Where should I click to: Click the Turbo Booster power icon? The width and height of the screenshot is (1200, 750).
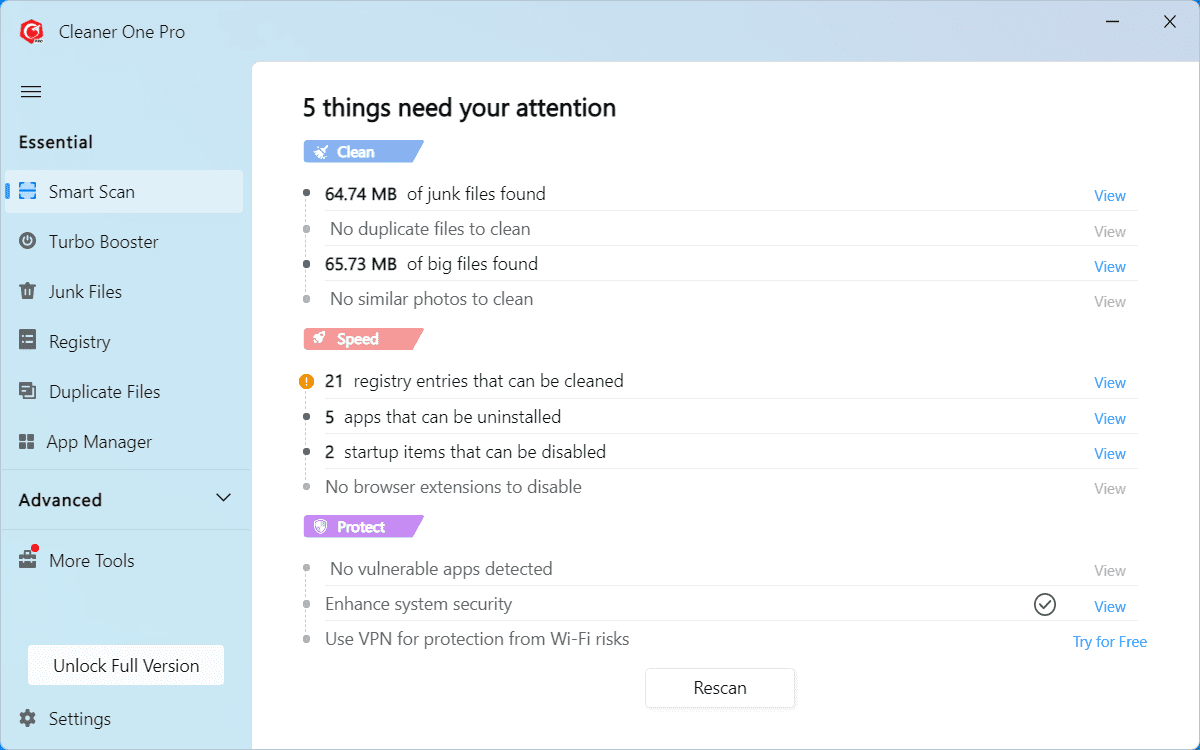coord(28,241)
